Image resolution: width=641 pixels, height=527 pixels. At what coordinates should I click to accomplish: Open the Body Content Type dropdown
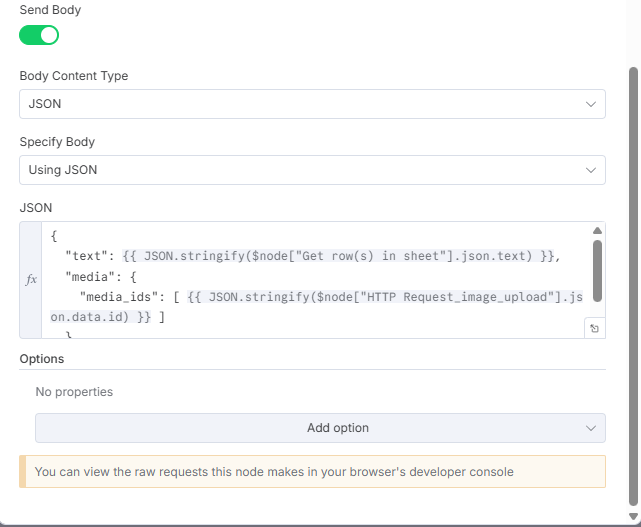312,104
